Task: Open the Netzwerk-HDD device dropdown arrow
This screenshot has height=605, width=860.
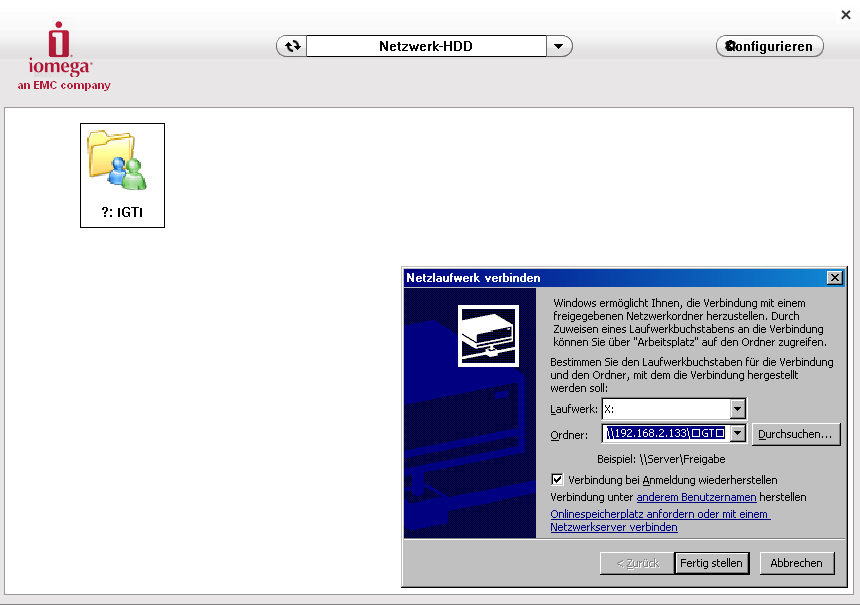Action: [x=559, y=46]
